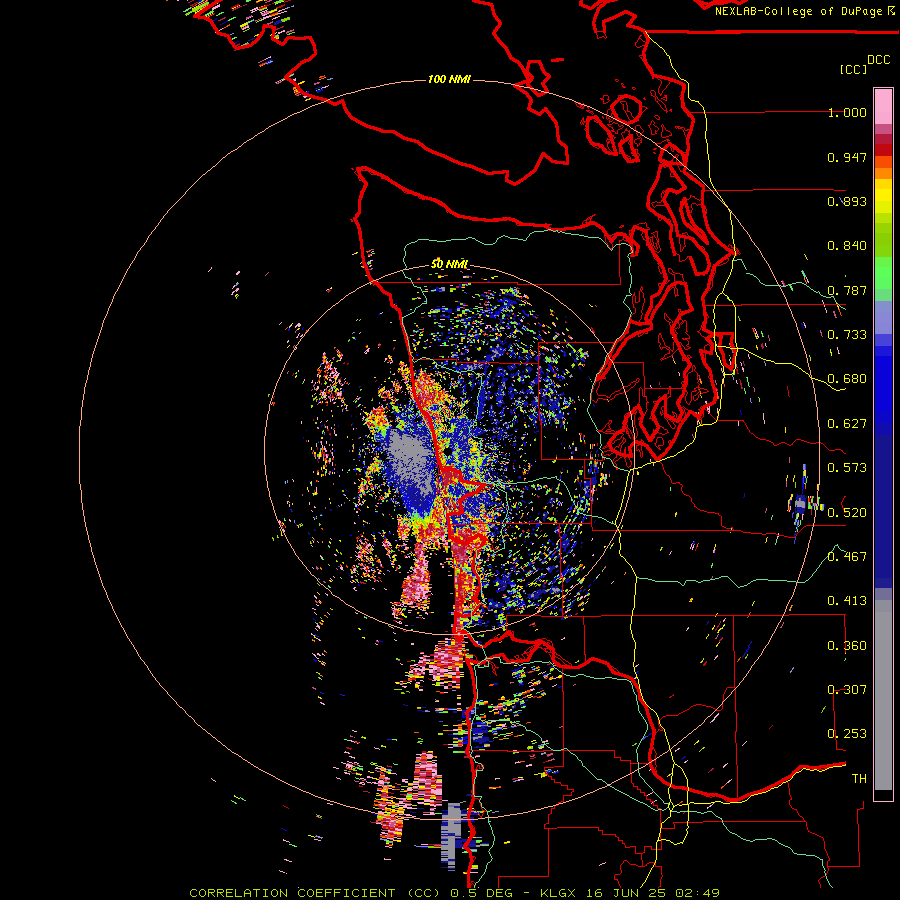The width and height of the screenshot is (900, 900).
Task: Click the 0.787 scale value
Action: tap(847, 290)
